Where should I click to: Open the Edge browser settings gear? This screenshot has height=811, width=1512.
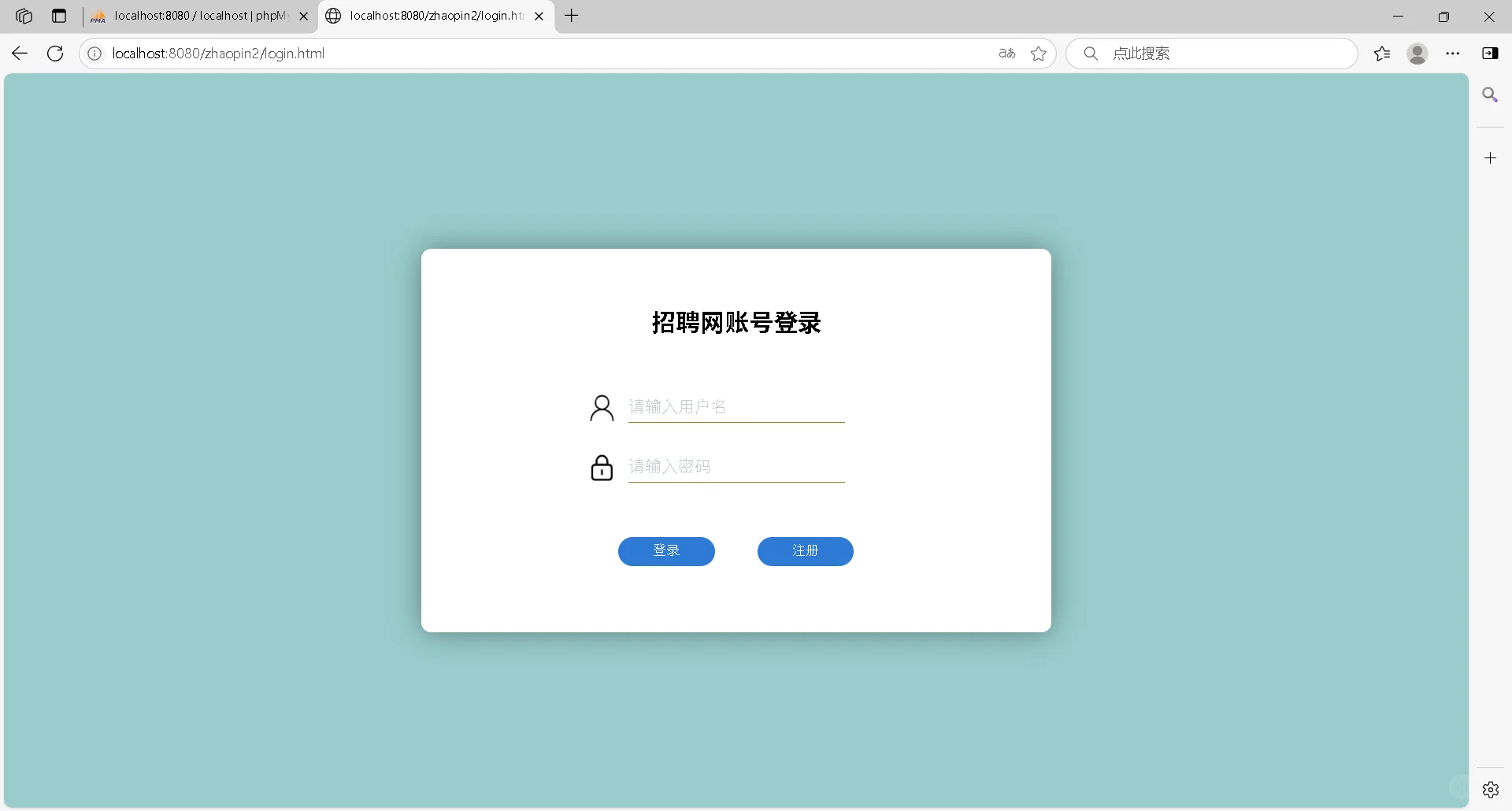coord(1491,789)
